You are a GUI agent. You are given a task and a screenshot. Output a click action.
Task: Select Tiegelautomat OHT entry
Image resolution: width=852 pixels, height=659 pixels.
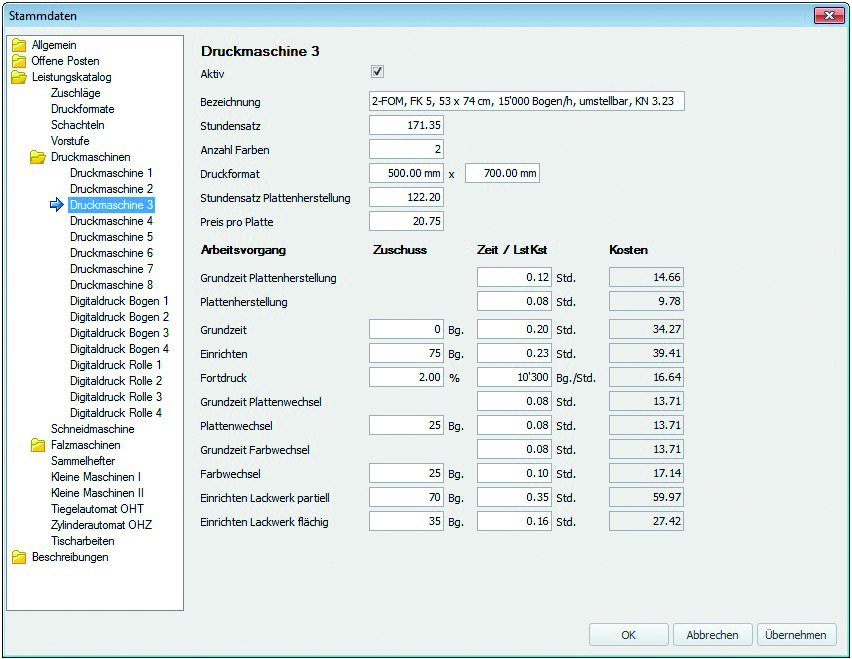[96, 509]
